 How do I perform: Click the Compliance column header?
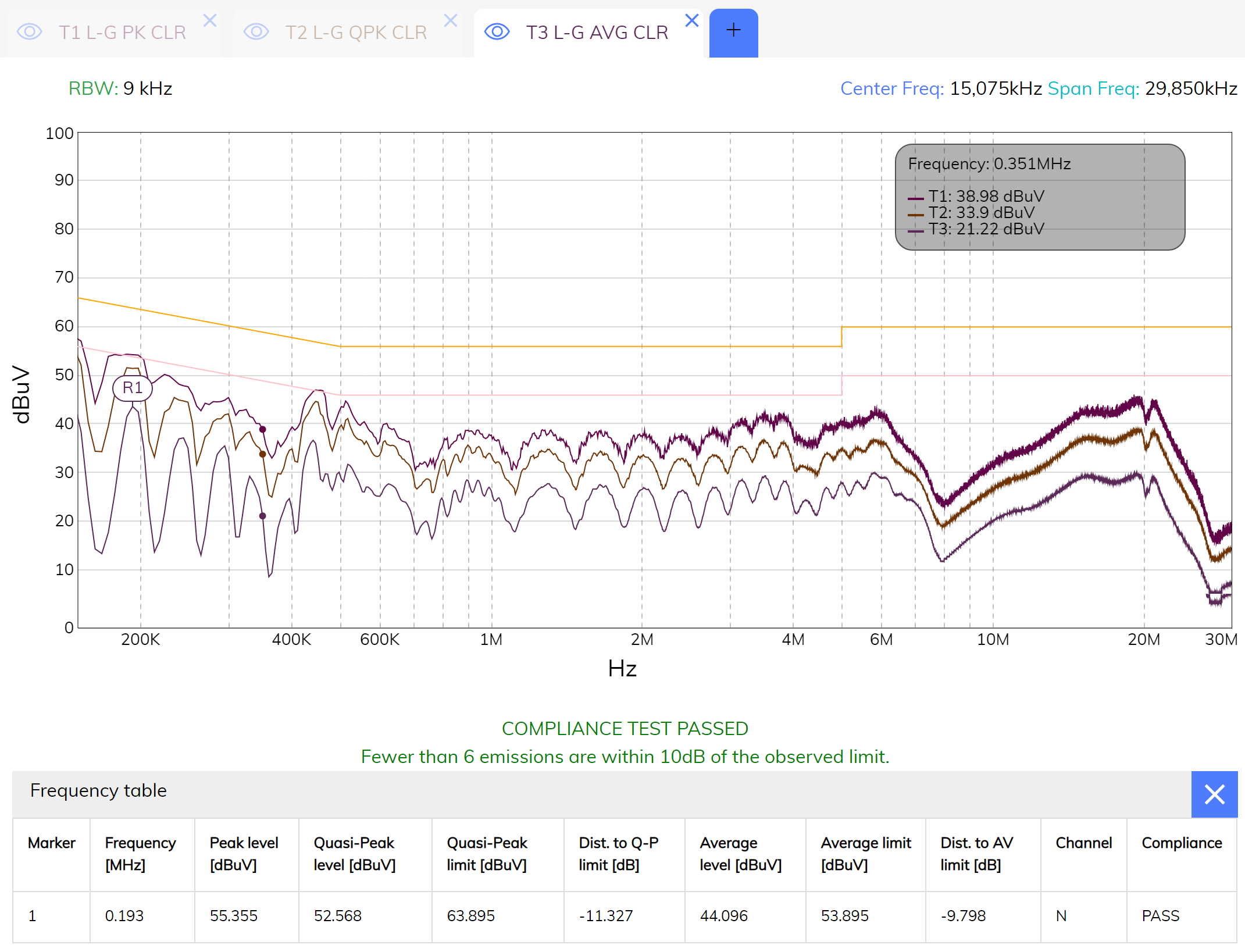tap(1182, 843)
